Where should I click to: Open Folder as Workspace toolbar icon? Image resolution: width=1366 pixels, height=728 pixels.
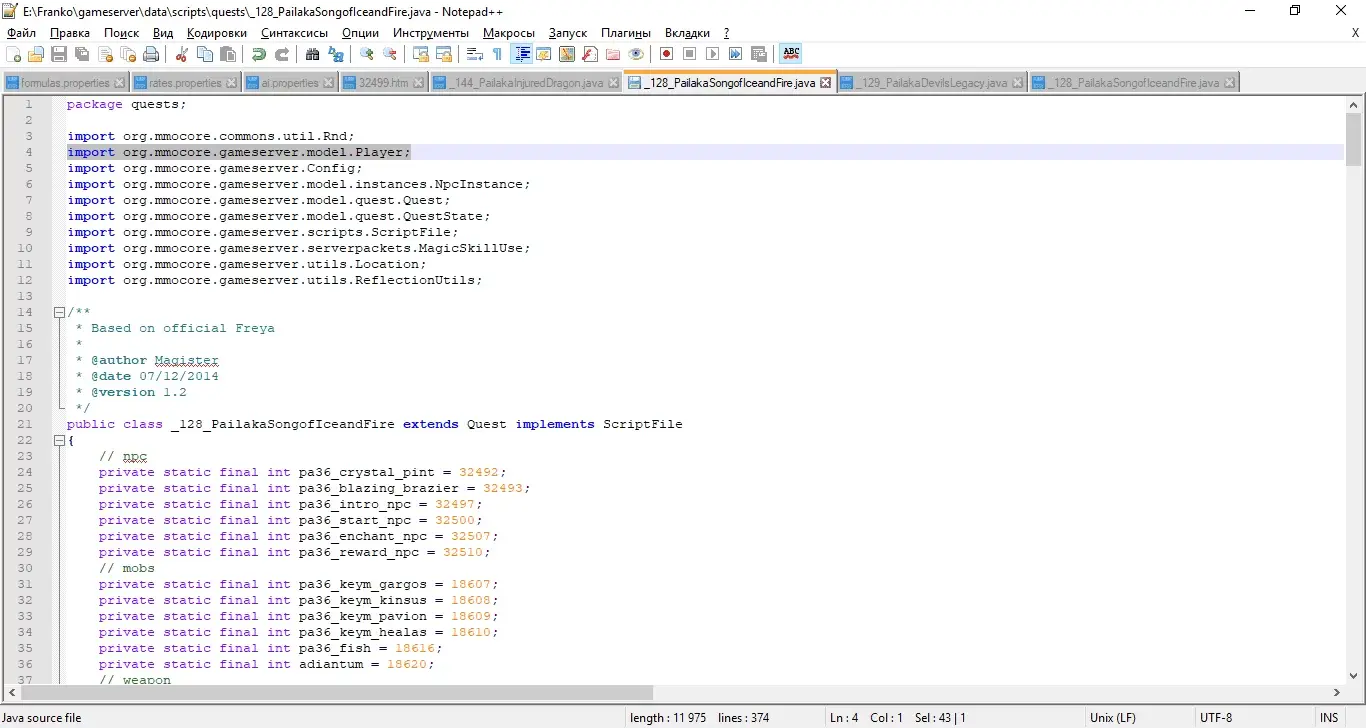point(613,54)
